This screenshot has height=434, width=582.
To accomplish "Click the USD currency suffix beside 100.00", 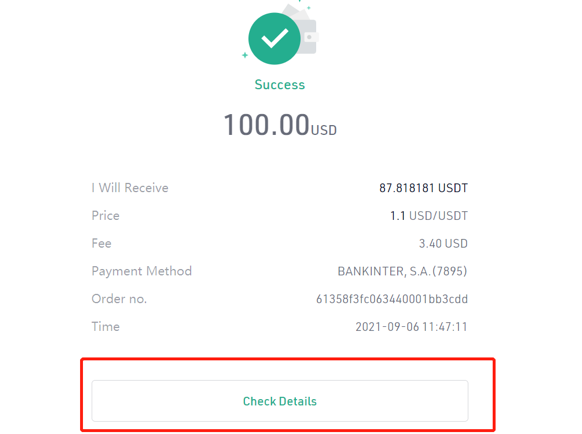I will click(x=324, y=130).
